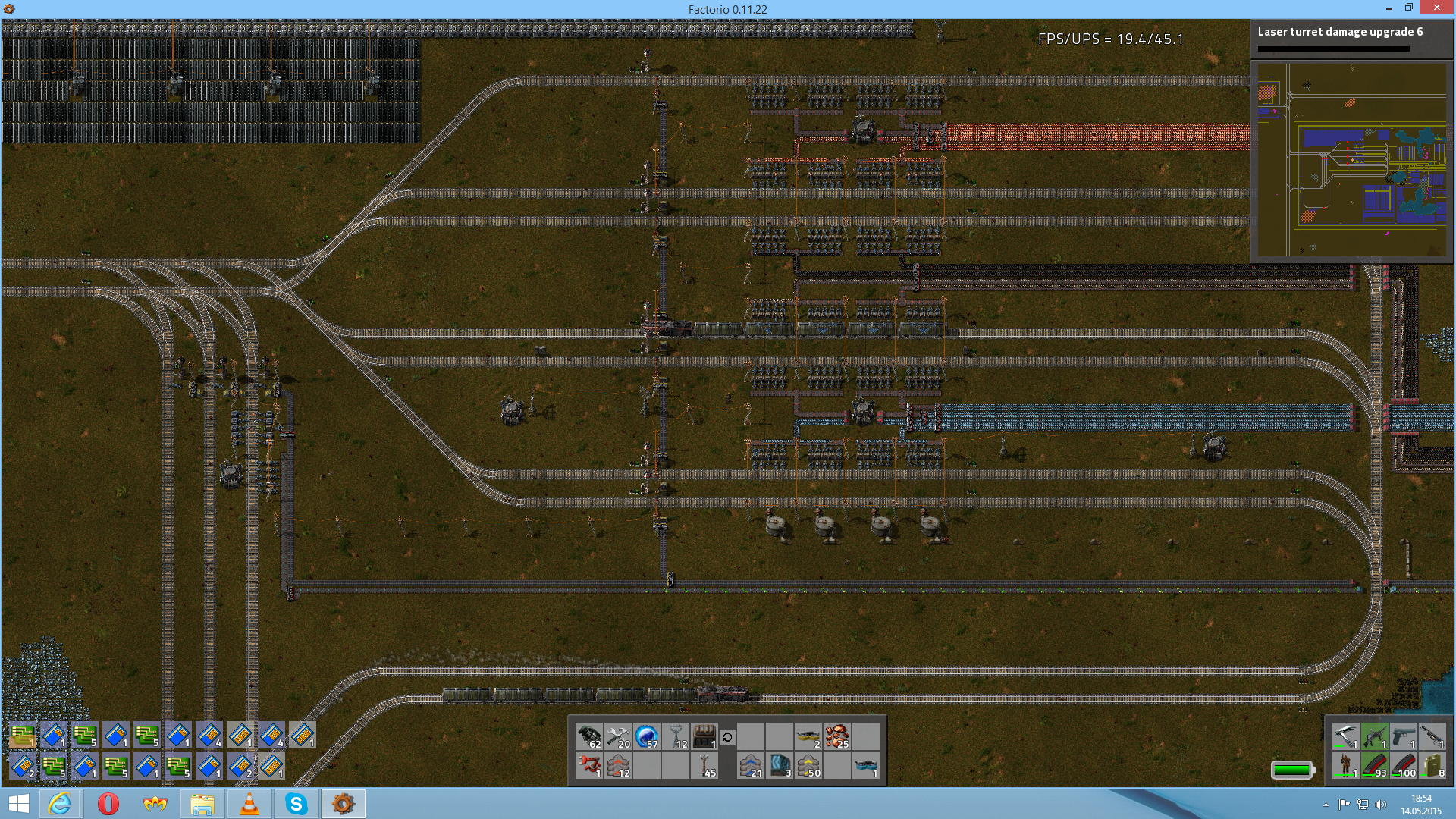This screenshot has width=1456, height=819.
Task: Select the yellow logistic robot stack of 2
Action: [808, 736]
